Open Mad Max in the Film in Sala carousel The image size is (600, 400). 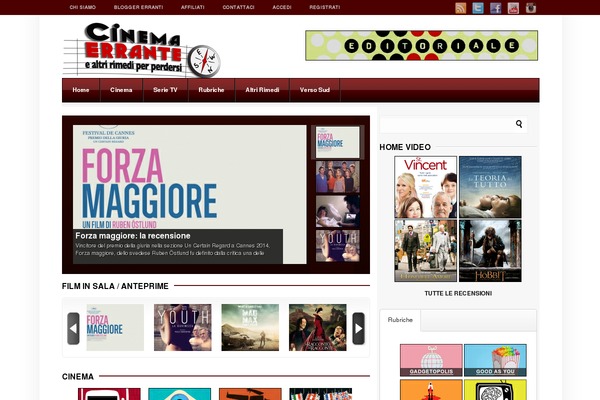coord(250,327)
